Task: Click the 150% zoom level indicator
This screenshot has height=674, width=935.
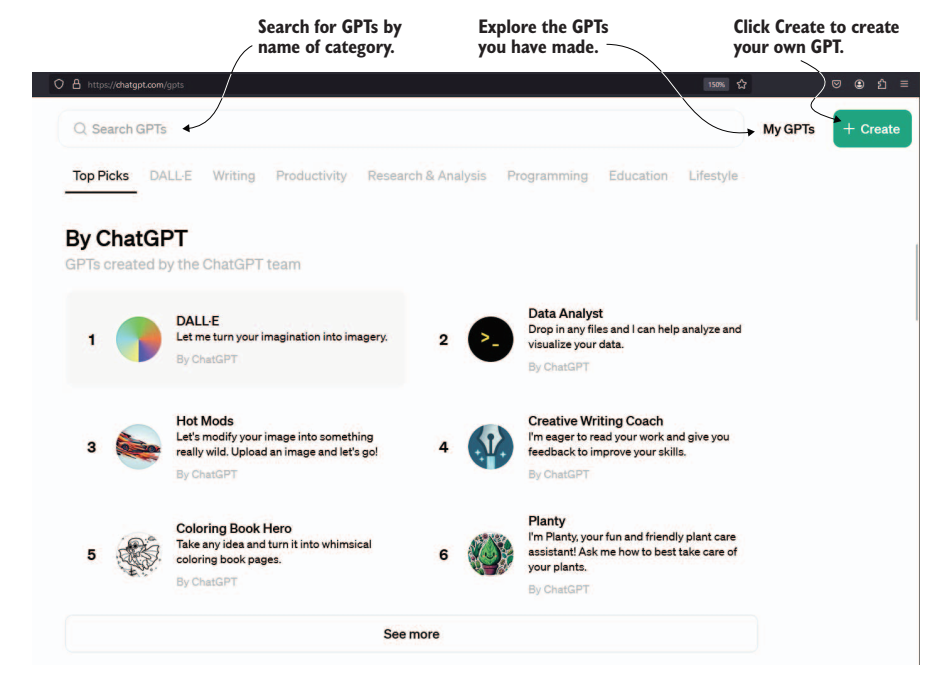Action: 716,84
